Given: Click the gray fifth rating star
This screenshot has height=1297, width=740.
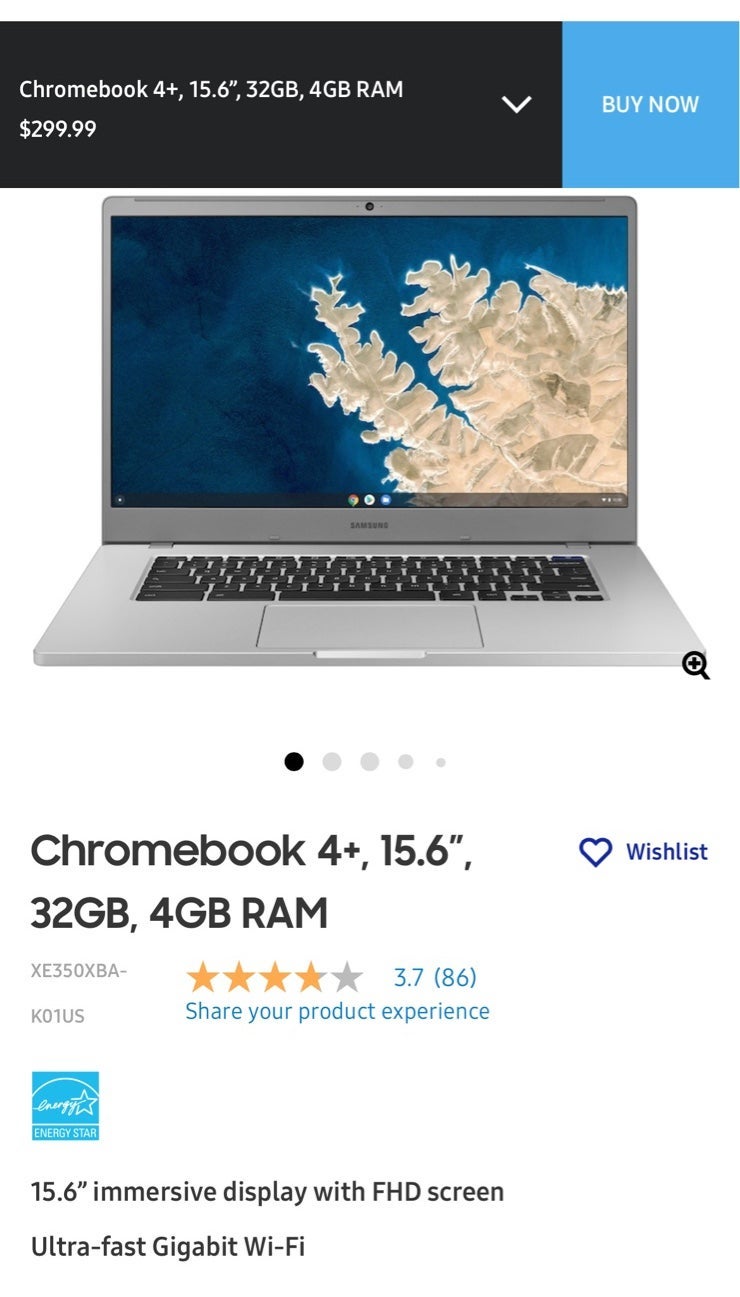Looking at the screenshot, I should [x=346, y=977].
